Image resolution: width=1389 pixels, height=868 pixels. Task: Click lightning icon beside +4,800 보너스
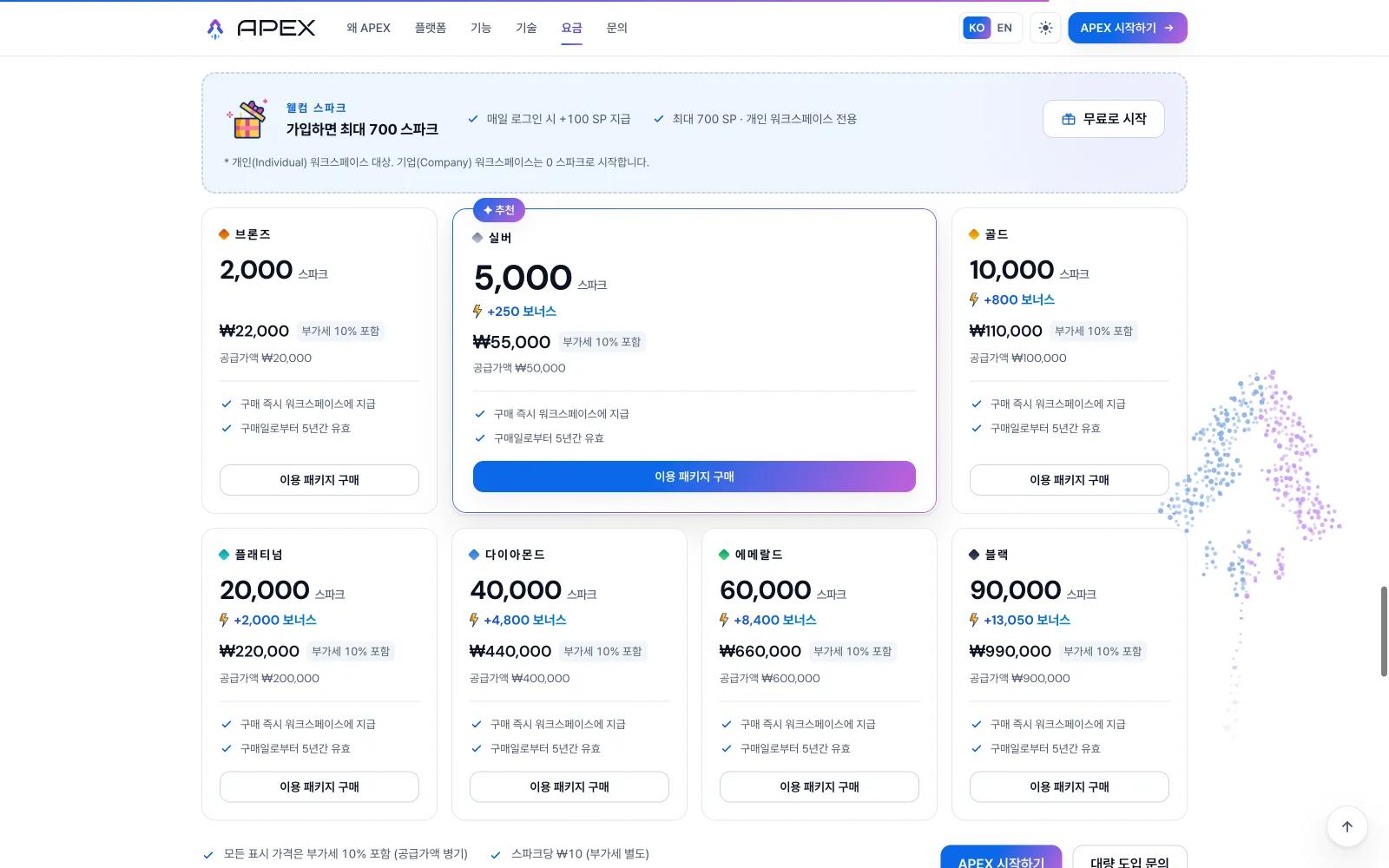474,620
